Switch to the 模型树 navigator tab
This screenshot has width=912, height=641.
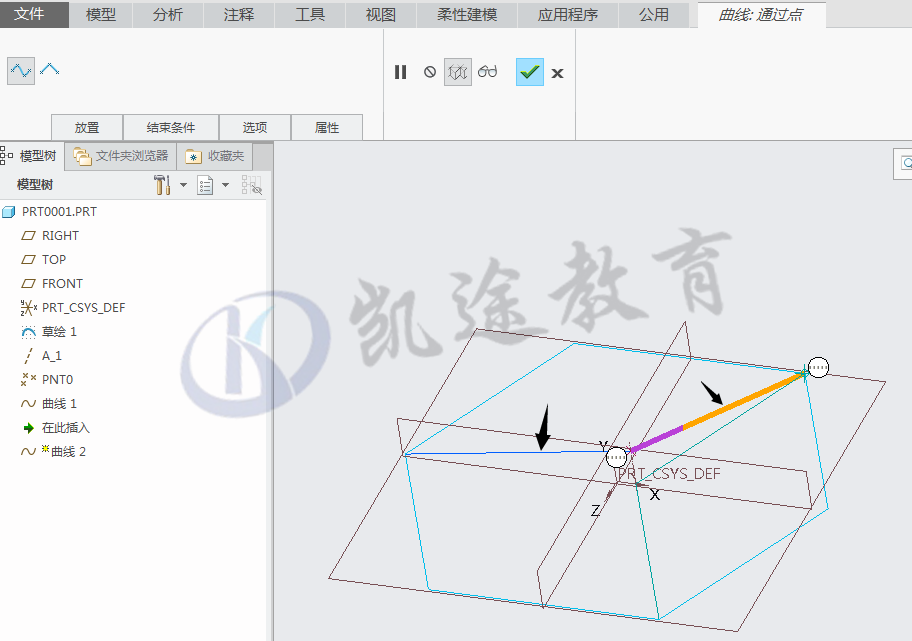click(x=31, y=156)
